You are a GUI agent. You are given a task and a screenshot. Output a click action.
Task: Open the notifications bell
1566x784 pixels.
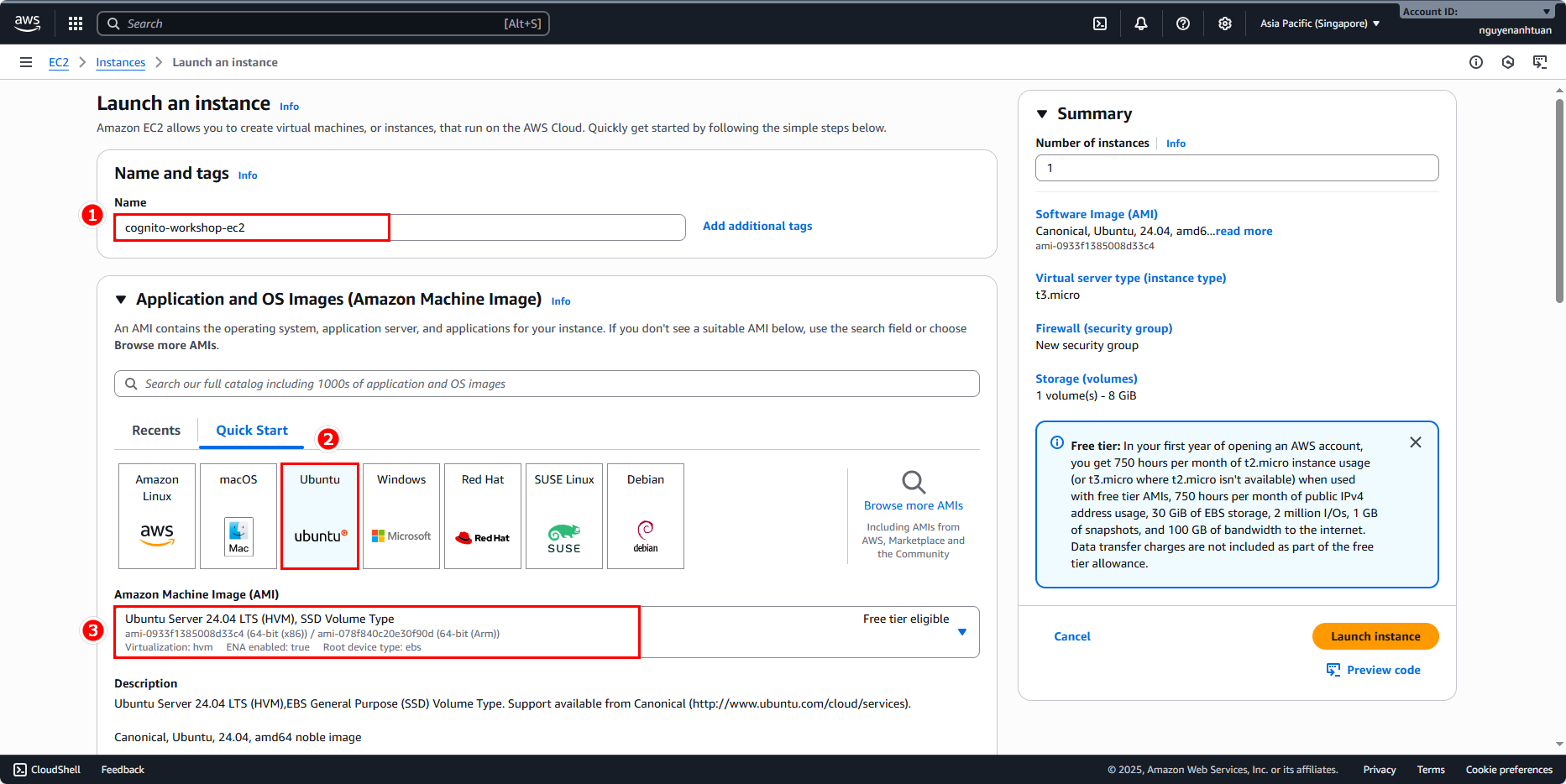pyautogui.click(x=1141, y=24)
